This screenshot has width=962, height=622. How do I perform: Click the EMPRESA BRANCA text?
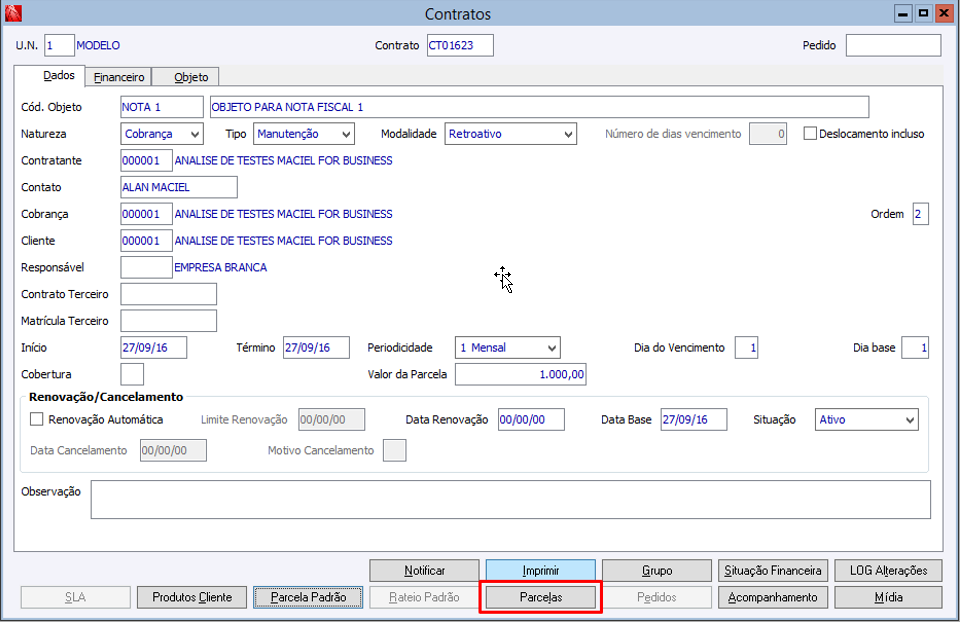[x=221, y=267]
